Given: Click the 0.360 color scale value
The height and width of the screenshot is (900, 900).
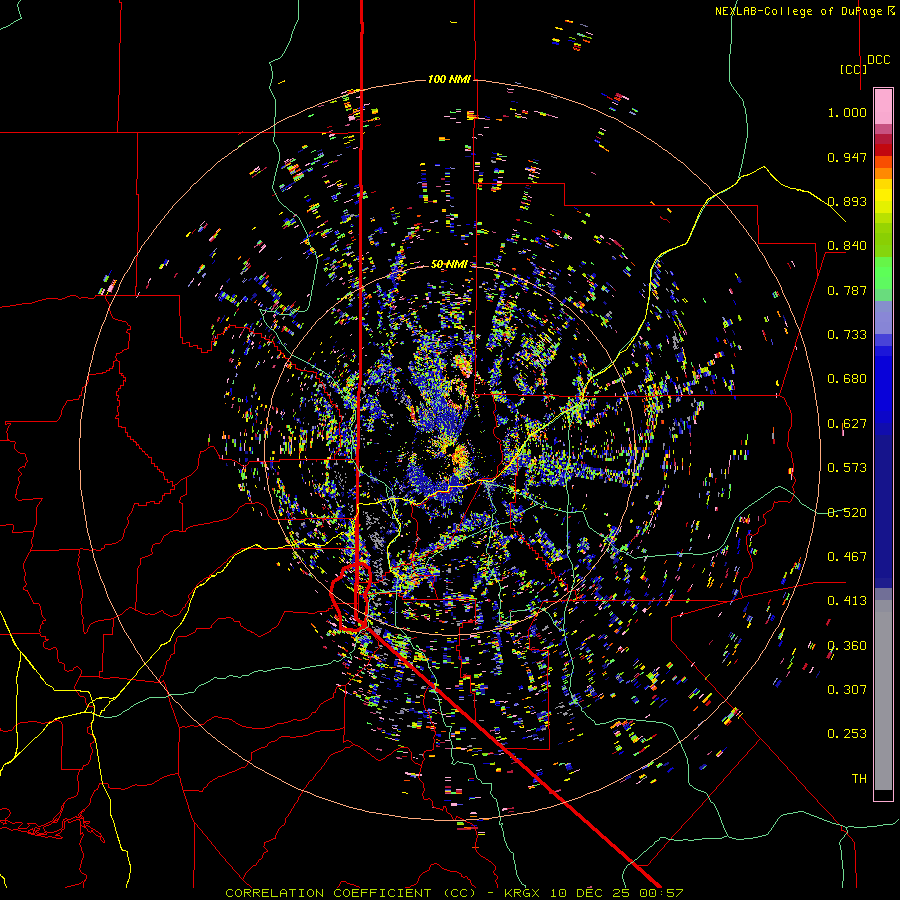Looking at the screenshot, I should pyautogui.click(x=847, y=646).
